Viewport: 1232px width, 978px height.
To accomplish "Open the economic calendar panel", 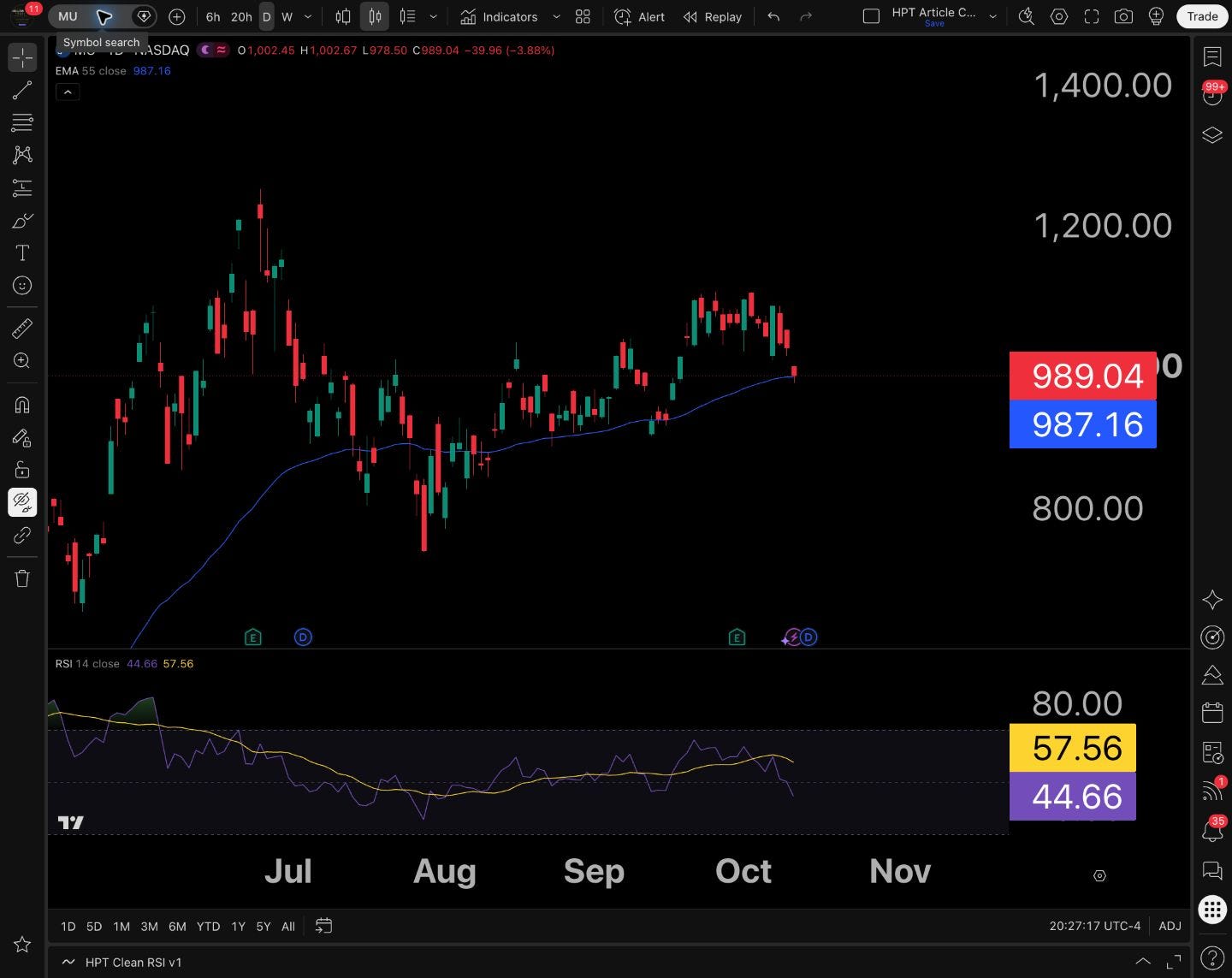I will (x=1212, y=712).
